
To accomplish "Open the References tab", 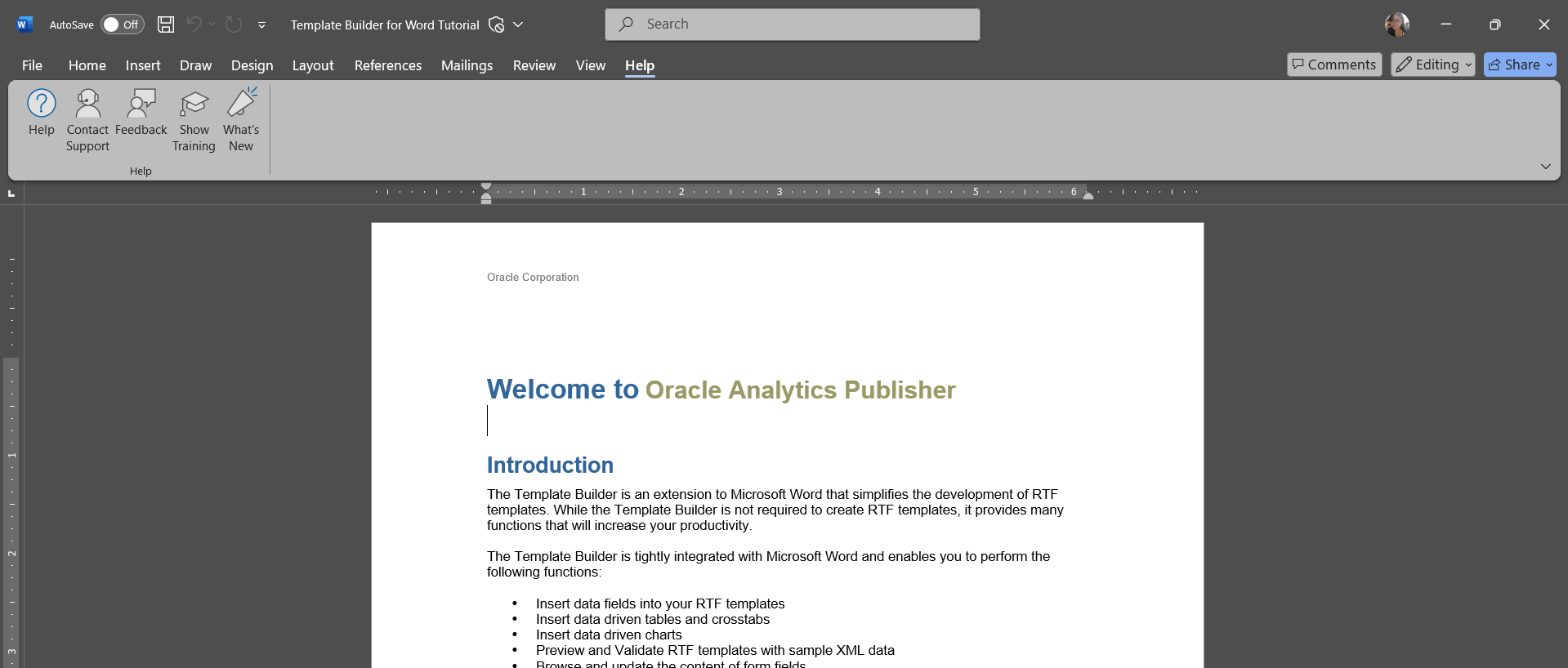I will 388,65.
